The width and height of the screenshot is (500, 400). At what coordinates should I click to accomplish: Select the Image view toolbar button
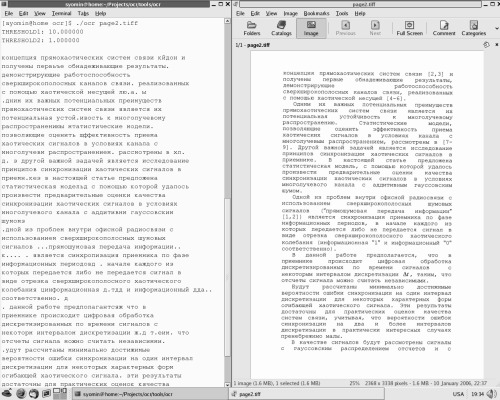point(311,28)
